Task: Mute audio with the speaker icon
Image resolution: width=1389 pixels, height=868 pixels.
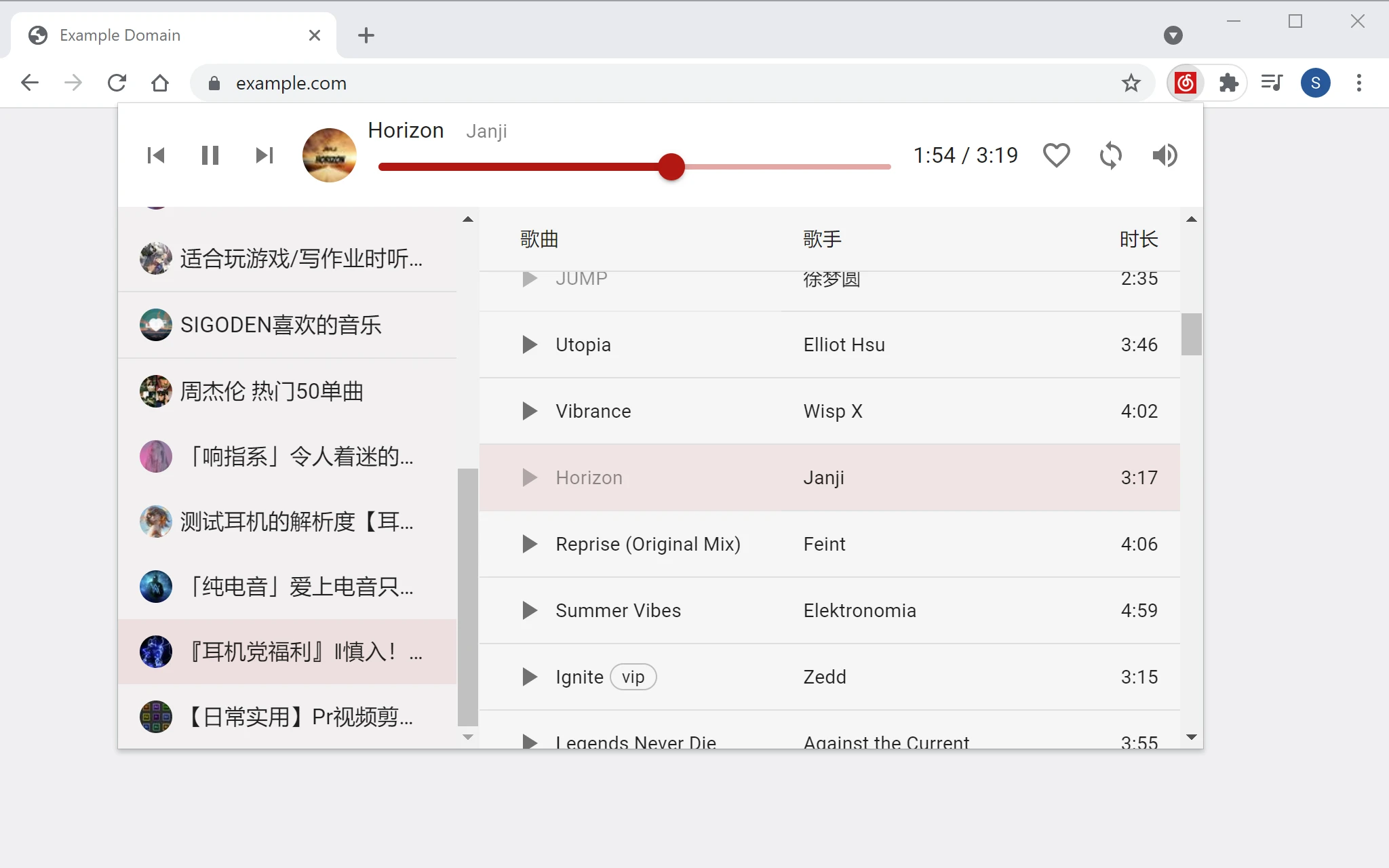Action: pos(1165,155)
